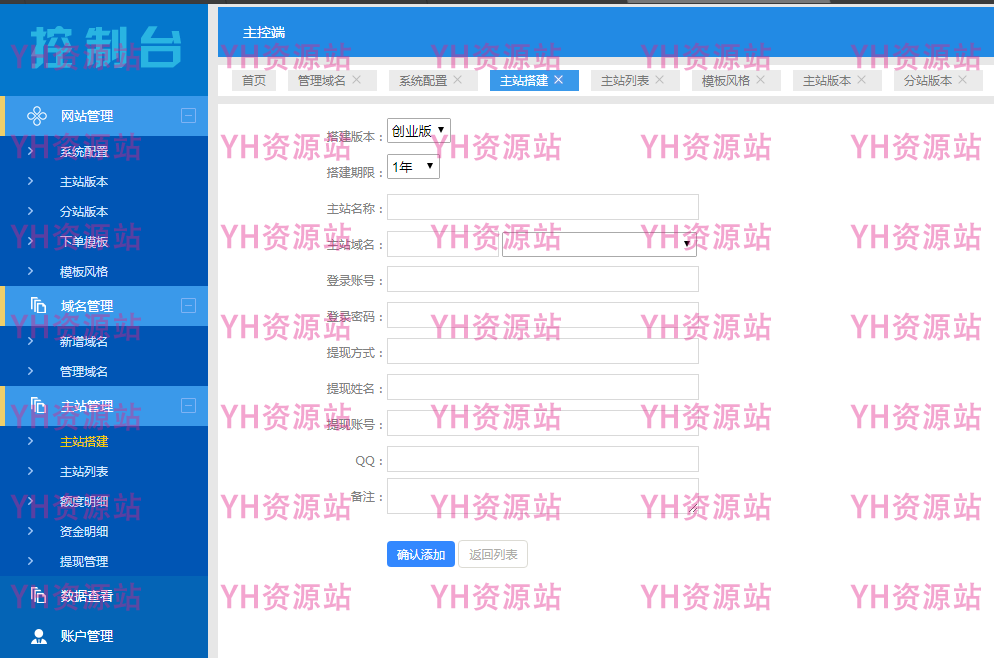Viewport: 994px width, 658px height.
Task: Collapse the 网站管理 menu section
Action: 188,116
